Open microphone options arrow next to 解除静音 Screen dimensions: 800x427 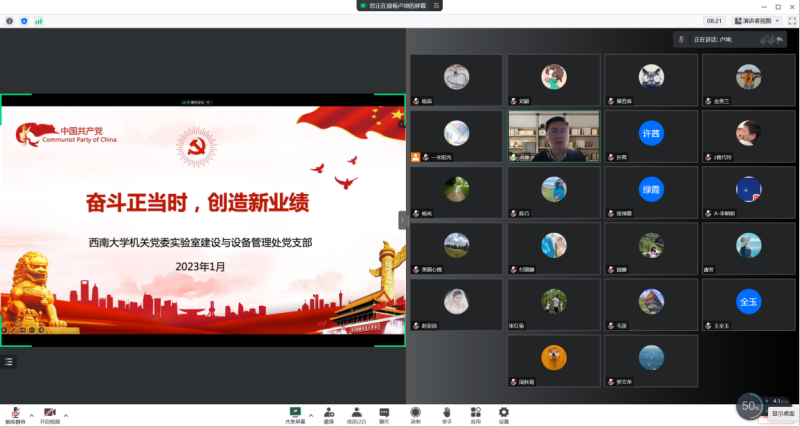tap(32, 415)
